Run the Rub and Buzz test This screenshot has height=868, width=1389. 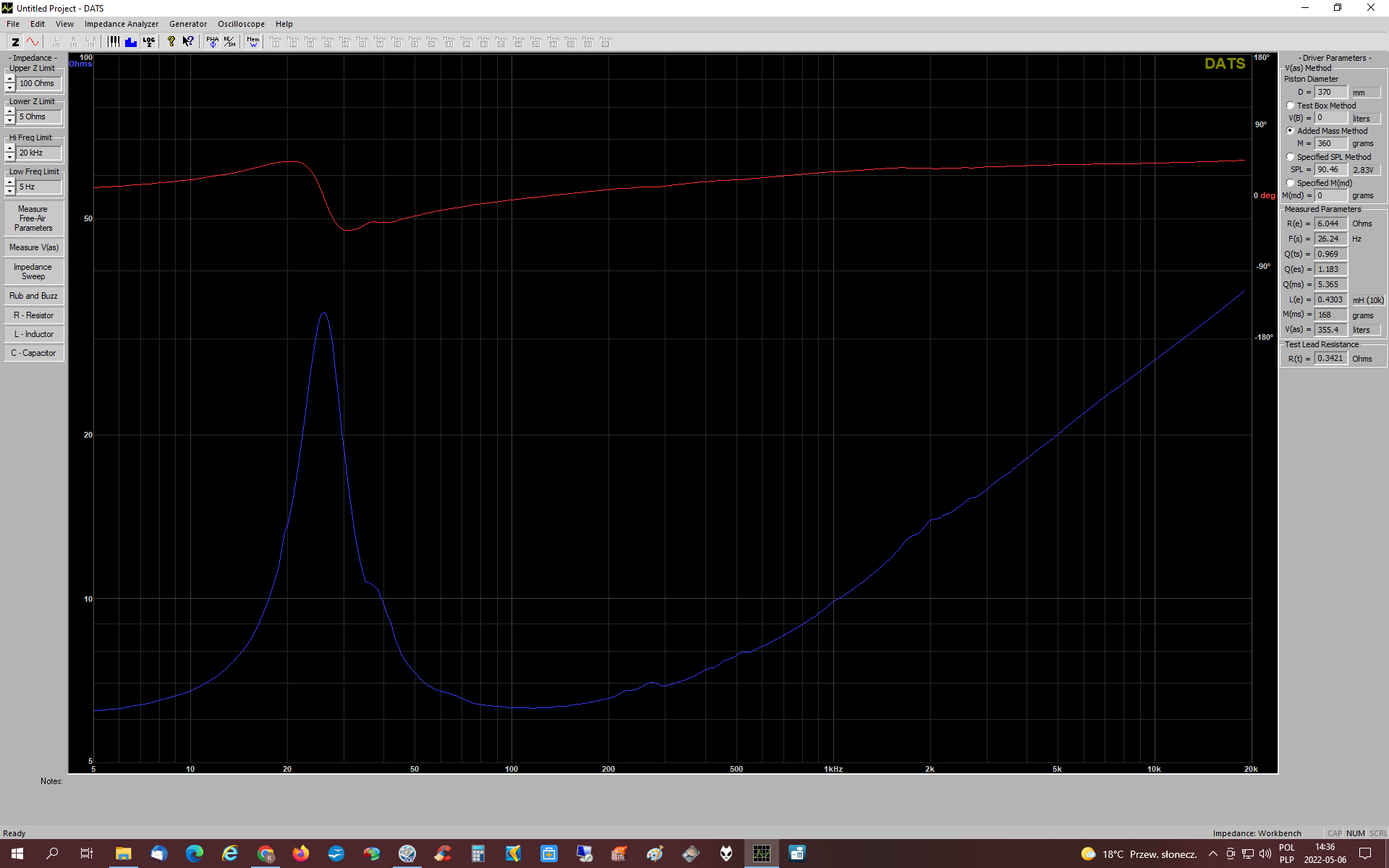click(33, 296)
